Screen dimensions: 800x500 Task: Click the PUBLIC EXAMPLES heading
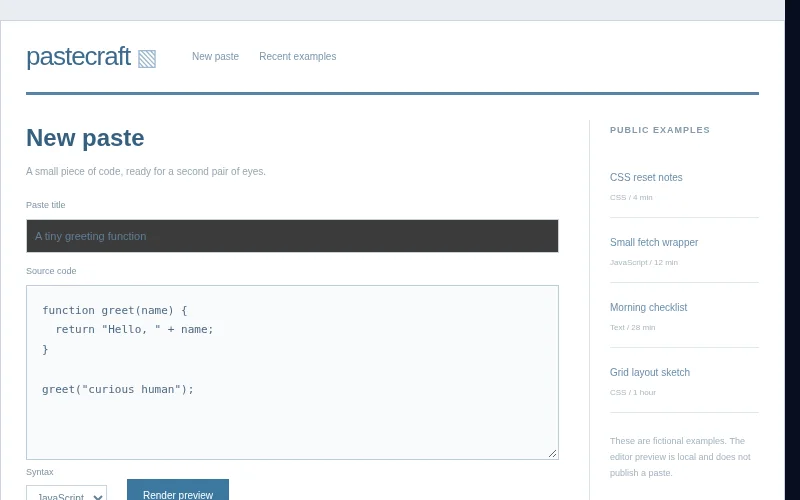coord(660,130)
